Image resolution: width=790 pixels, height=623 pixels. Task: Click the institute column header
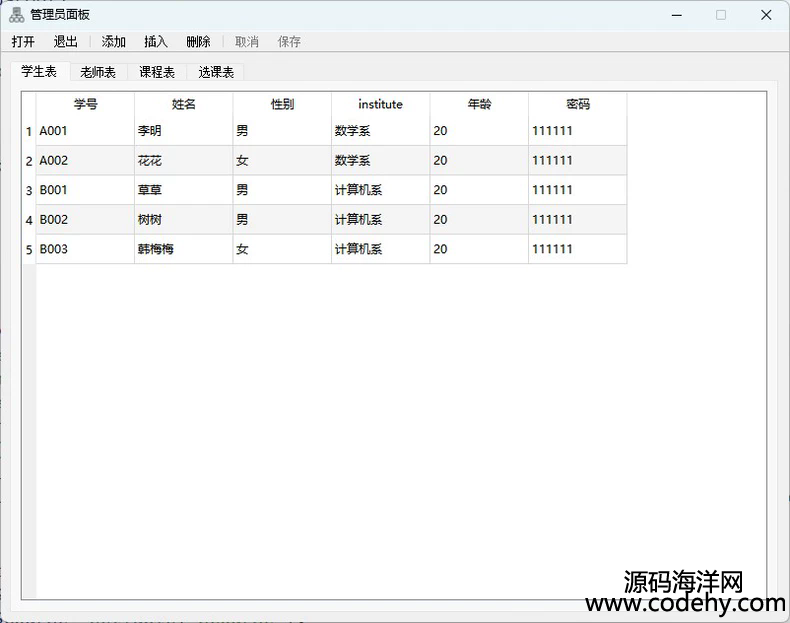380,104
